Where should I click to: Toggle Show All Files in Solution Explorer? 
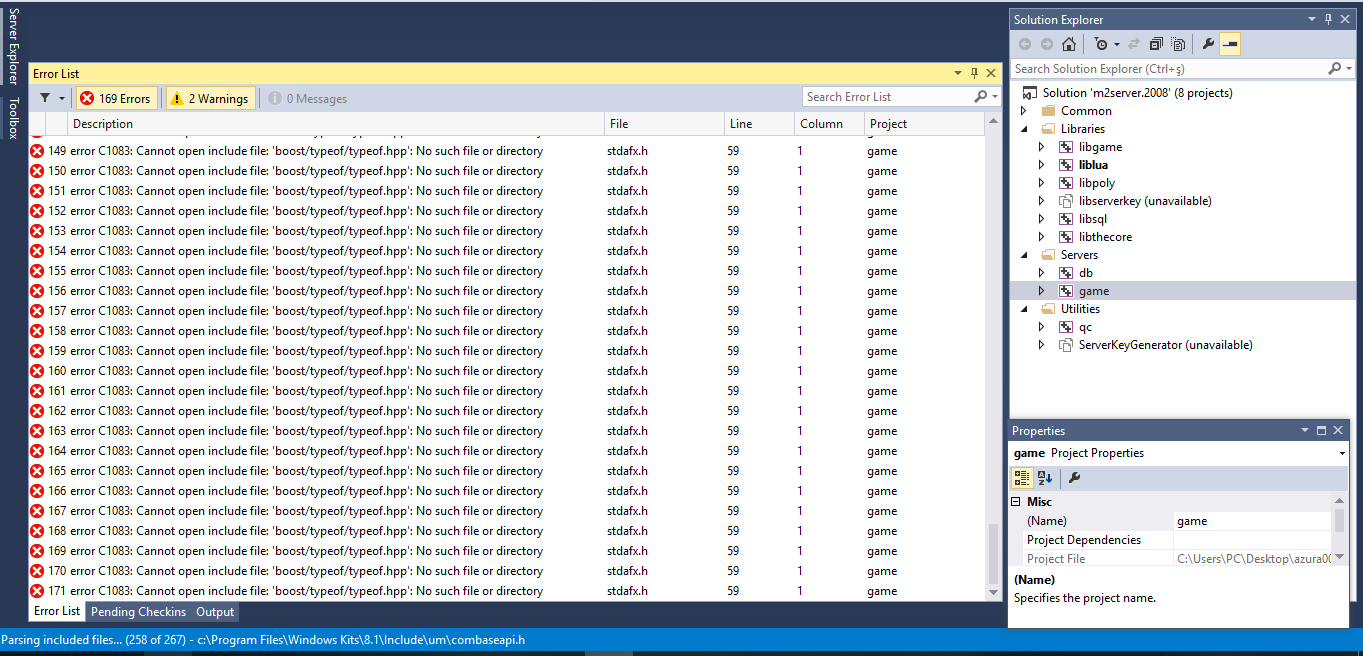[x=1178, y=44]
